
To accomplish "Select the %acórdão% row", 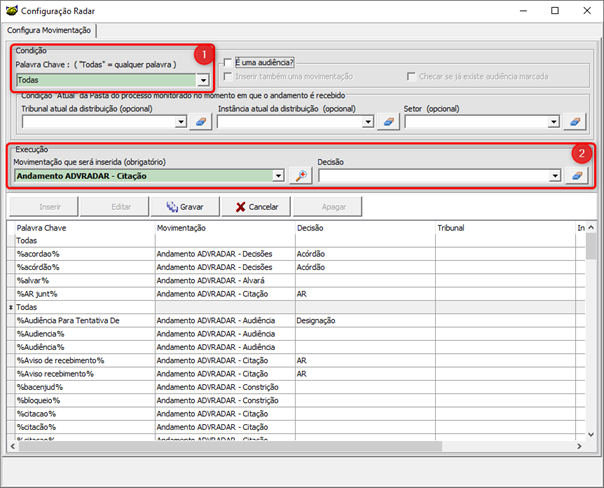I will pyautogui.click(x=296, y=267).
